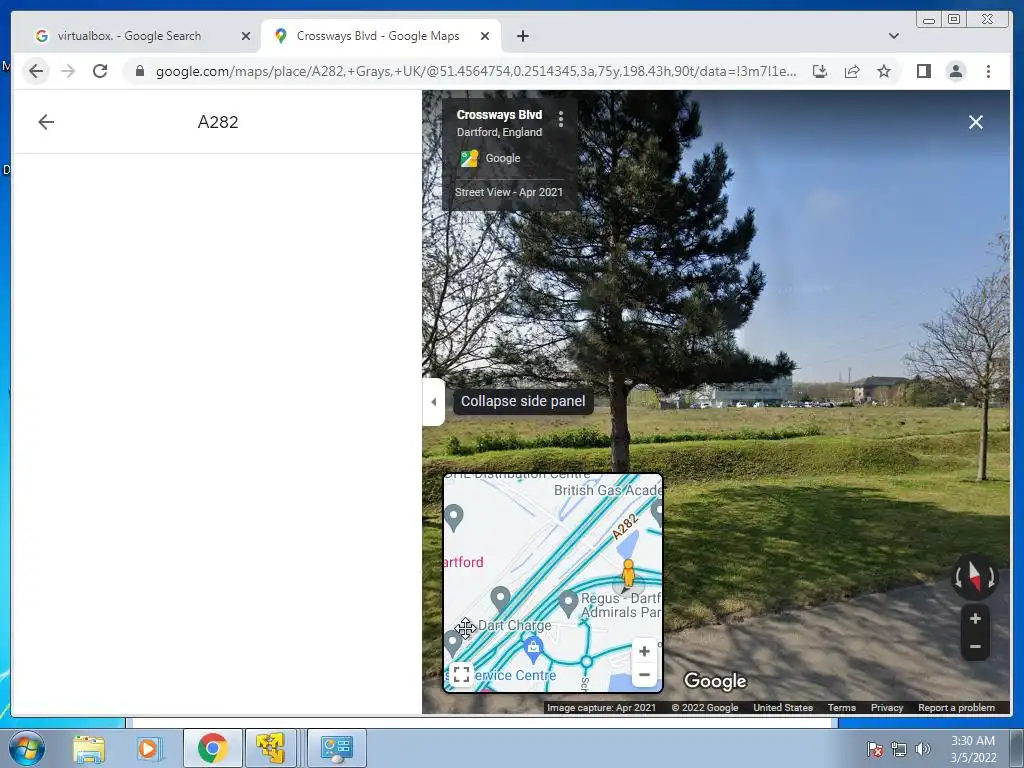
Task: Open the Chrome profile avatar
Action: click(x=955, y=71)
